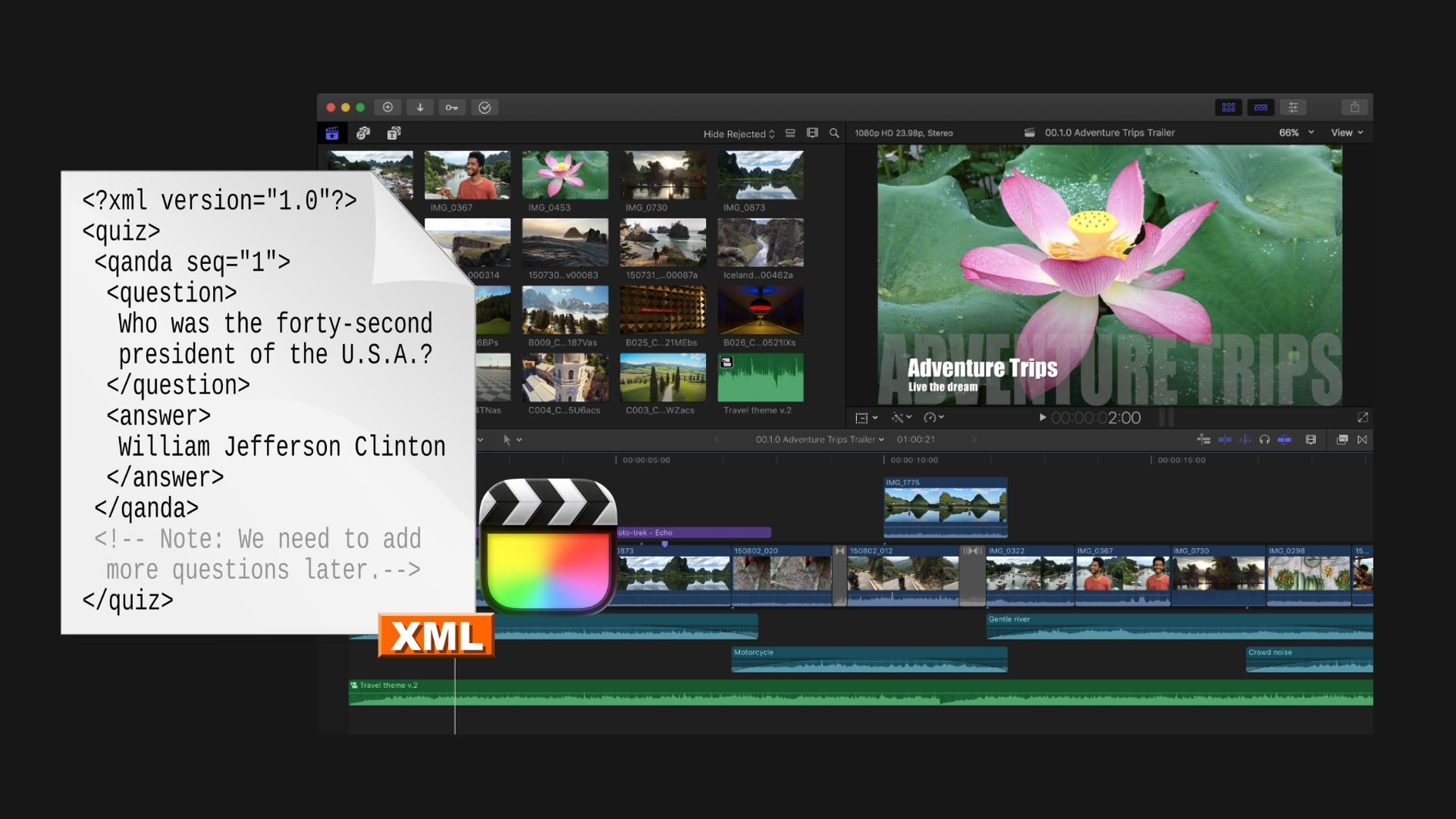Click the clip appearance list icon
Viewport: 1456px width, 819px height.
pos(790,133)
